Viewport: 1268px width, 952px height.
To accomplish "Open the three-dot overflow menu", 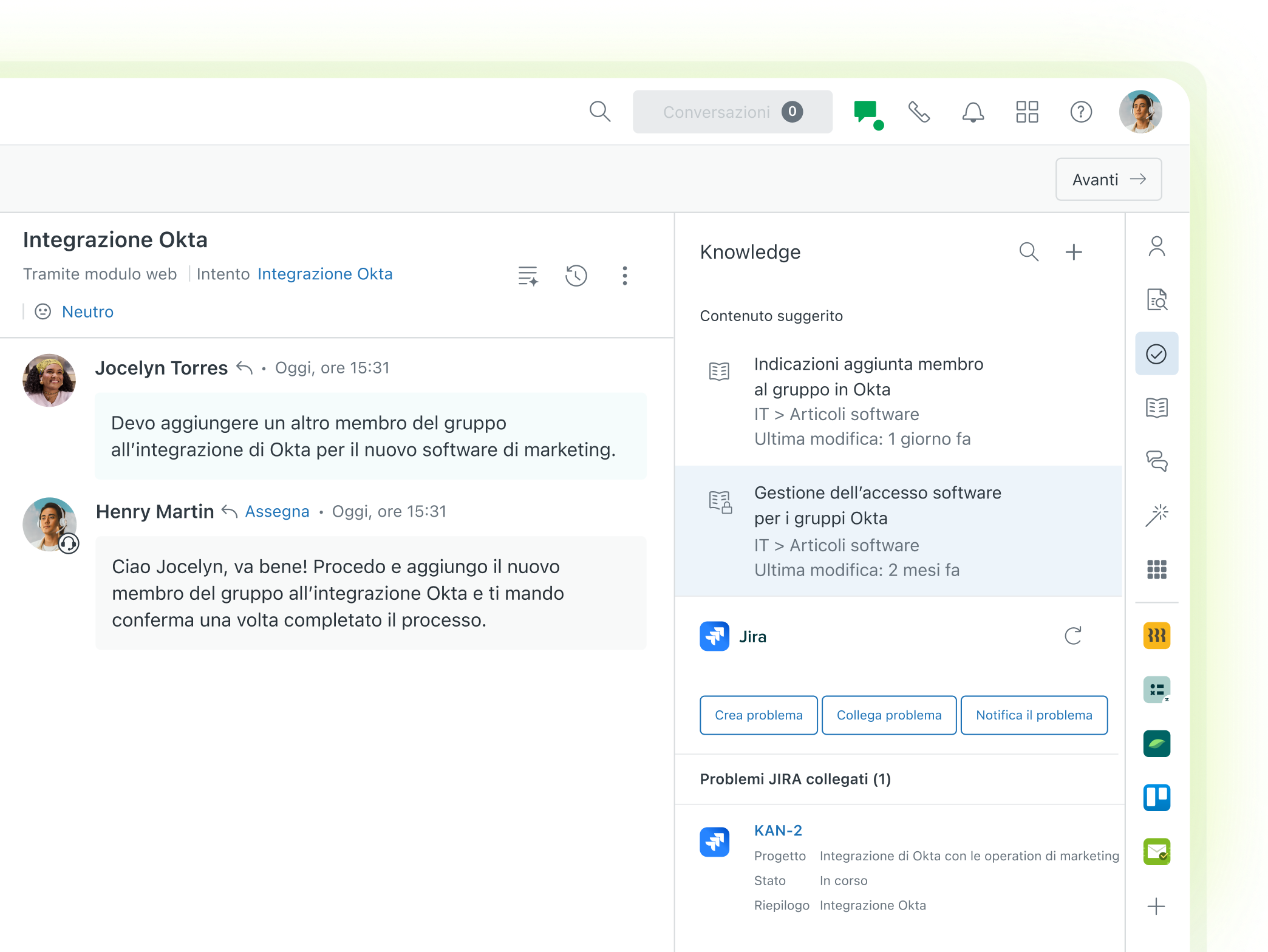I will [x=624, y=275].
